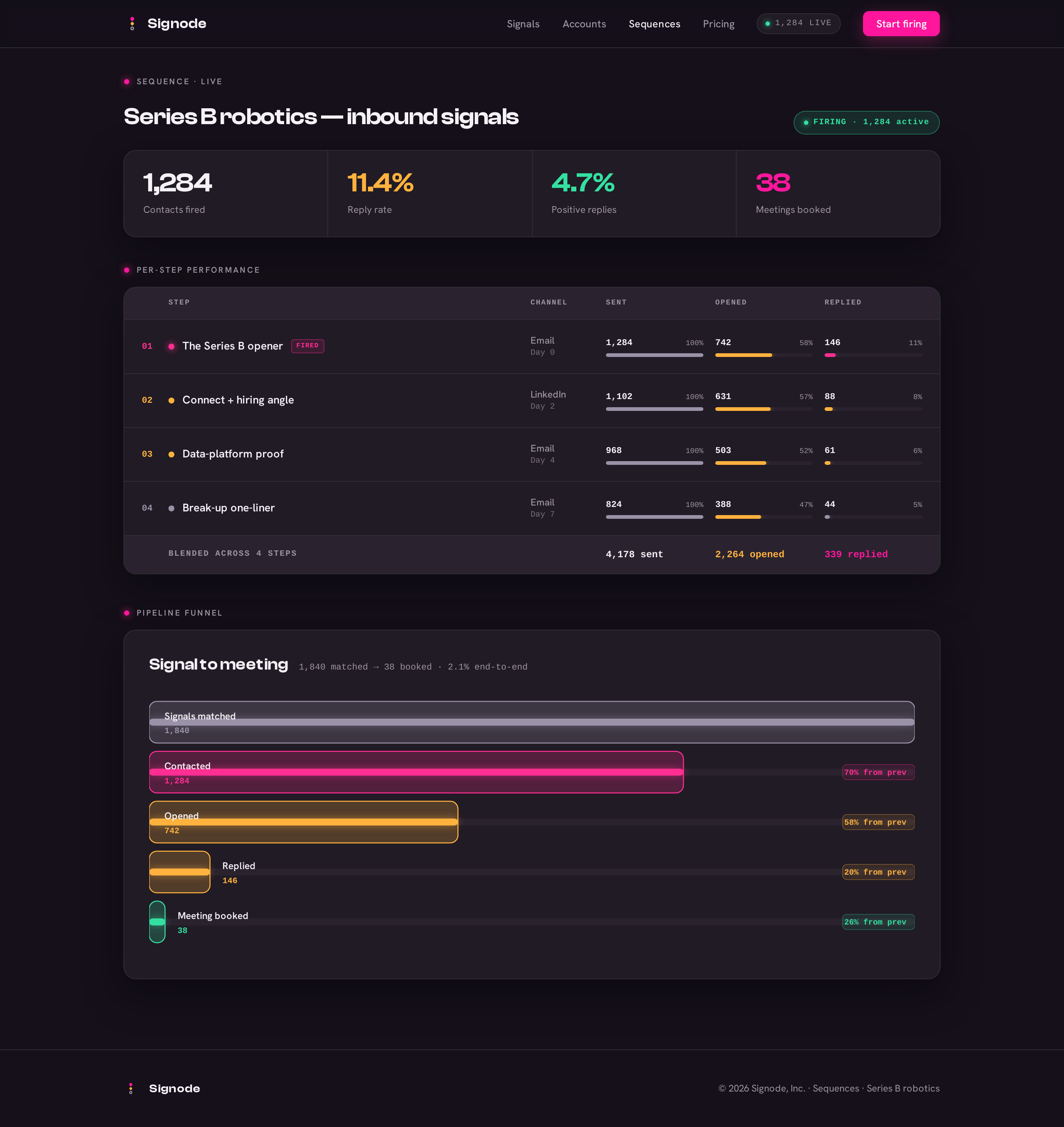Click BLENDED ACROSS 4 STEPS label
Image resolution: width=1064 pixels, height=1127 pixels.
tap(232, 553)
